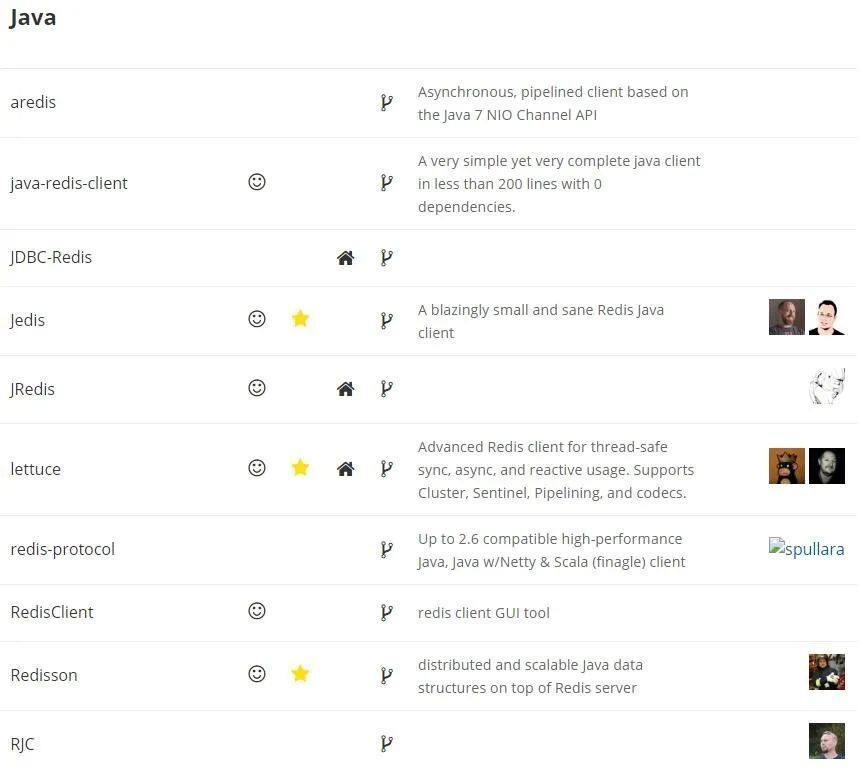
Task: Click the RJC author avatar photo
Action: (x=827, y=741)
